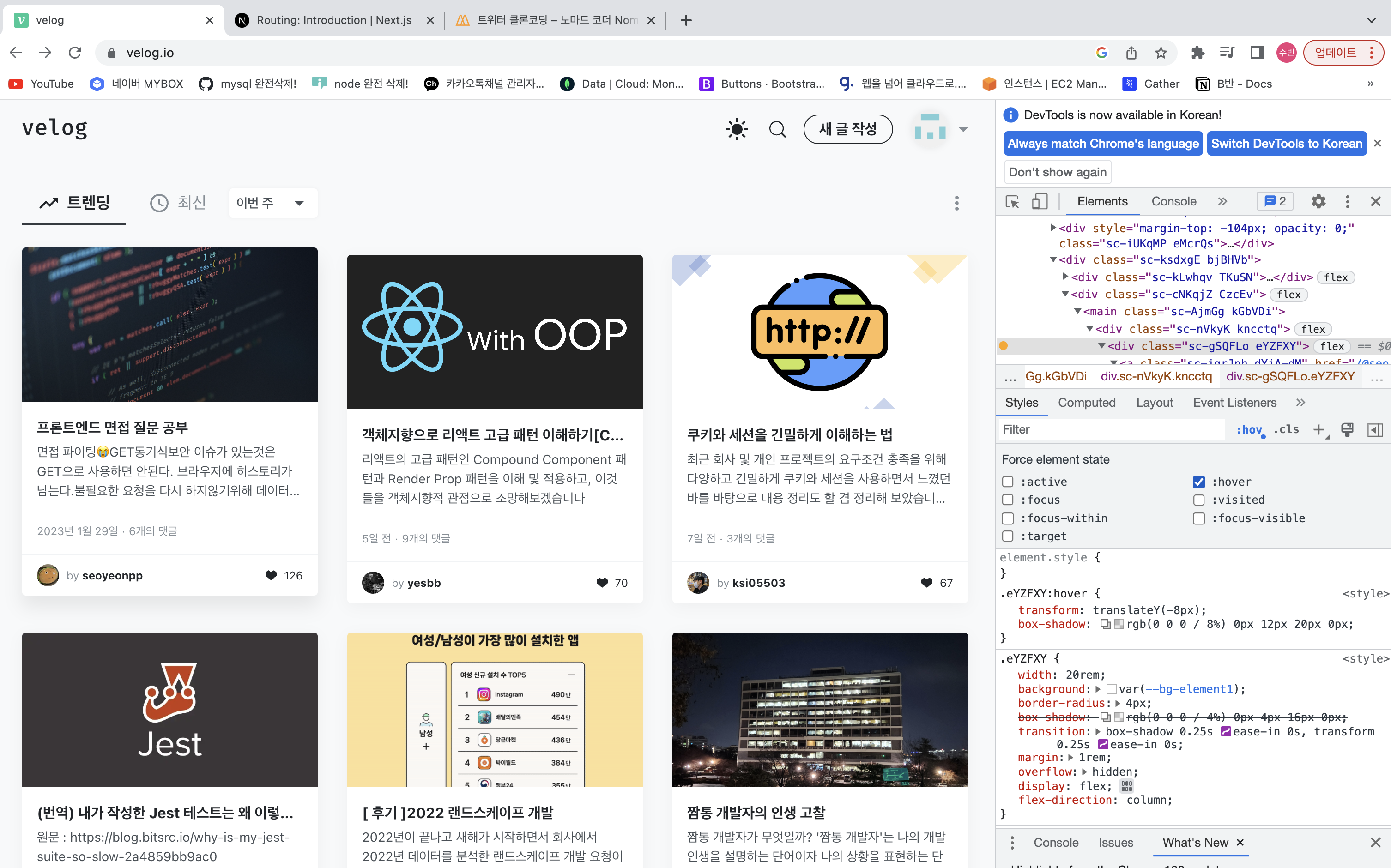Uncheck the :hover element state
This screenshot has height=868, width=1391.
pyautogui.click(x=1199, y=482)
